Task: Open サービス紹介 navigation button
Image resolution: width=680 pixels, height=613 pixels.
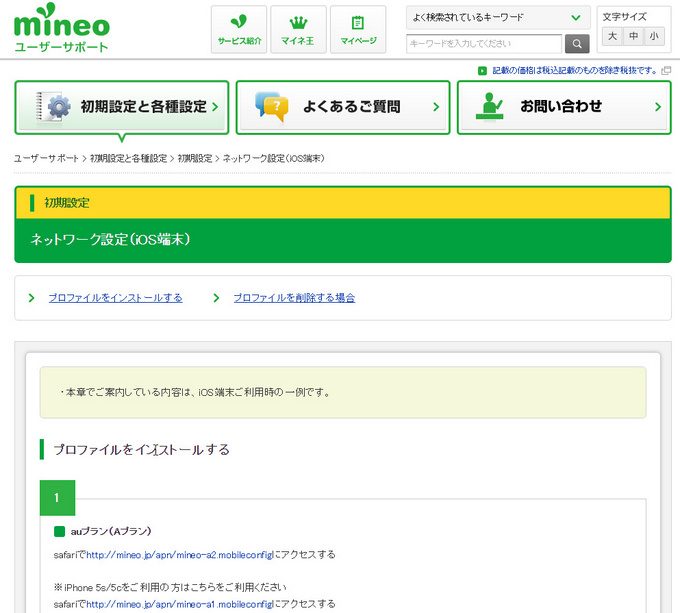Action: pos(239,29)
